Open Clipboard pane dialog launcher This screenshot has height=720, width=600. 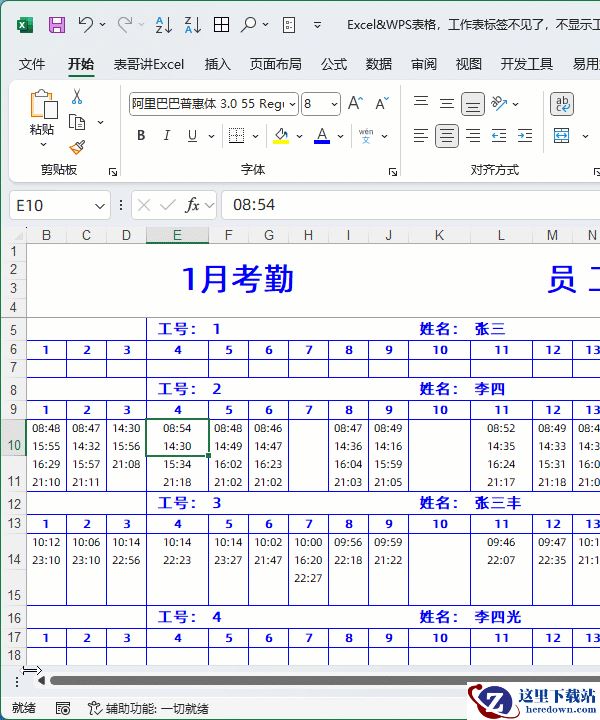point(112,172)
